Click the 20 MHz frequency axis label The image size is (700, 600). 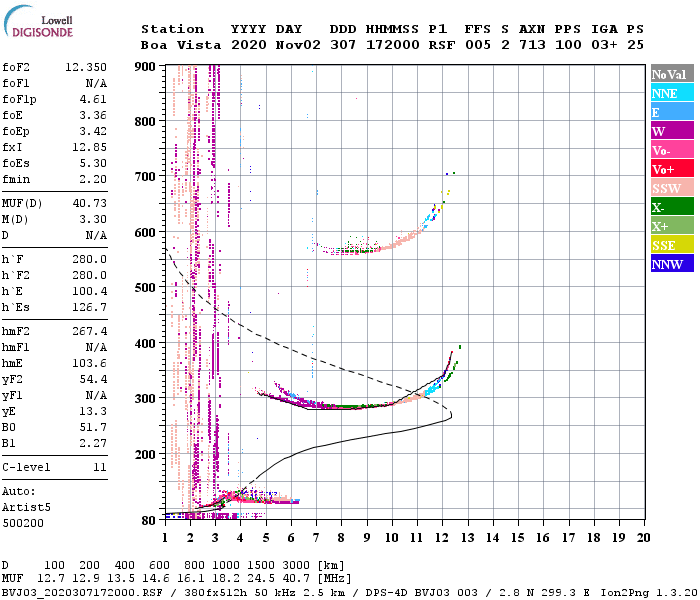tap(644, 536)
